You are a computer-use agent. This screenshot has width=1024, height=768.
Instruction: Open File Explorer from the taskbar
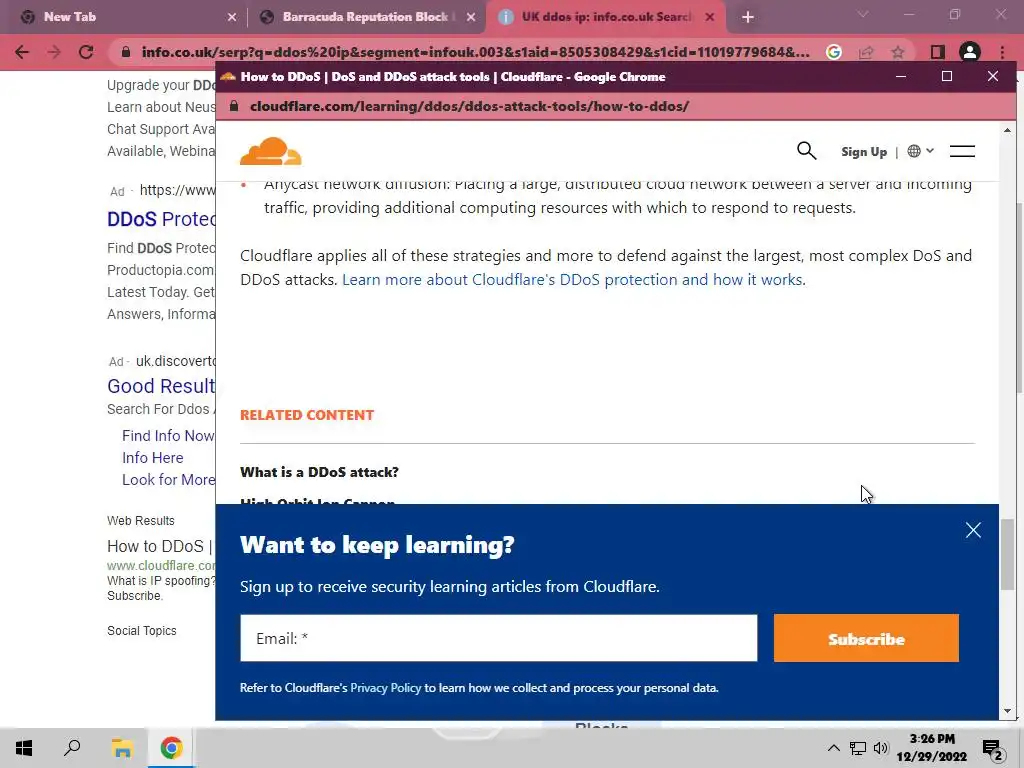click(122, 748)
